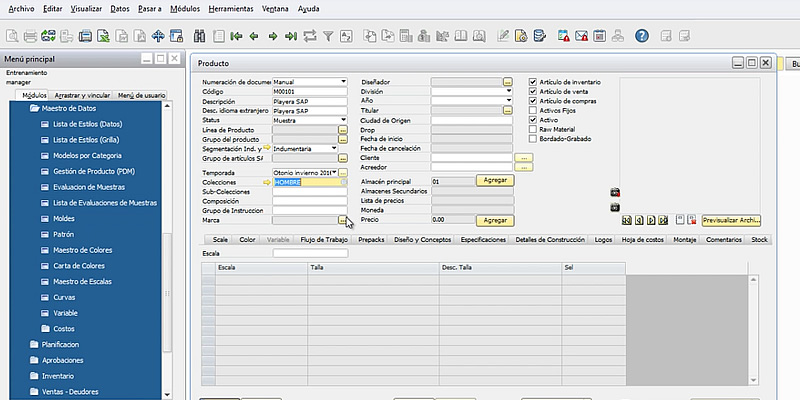Click the printer icon in toolbar
The image size is (800, 400).
tap(31, 36)
